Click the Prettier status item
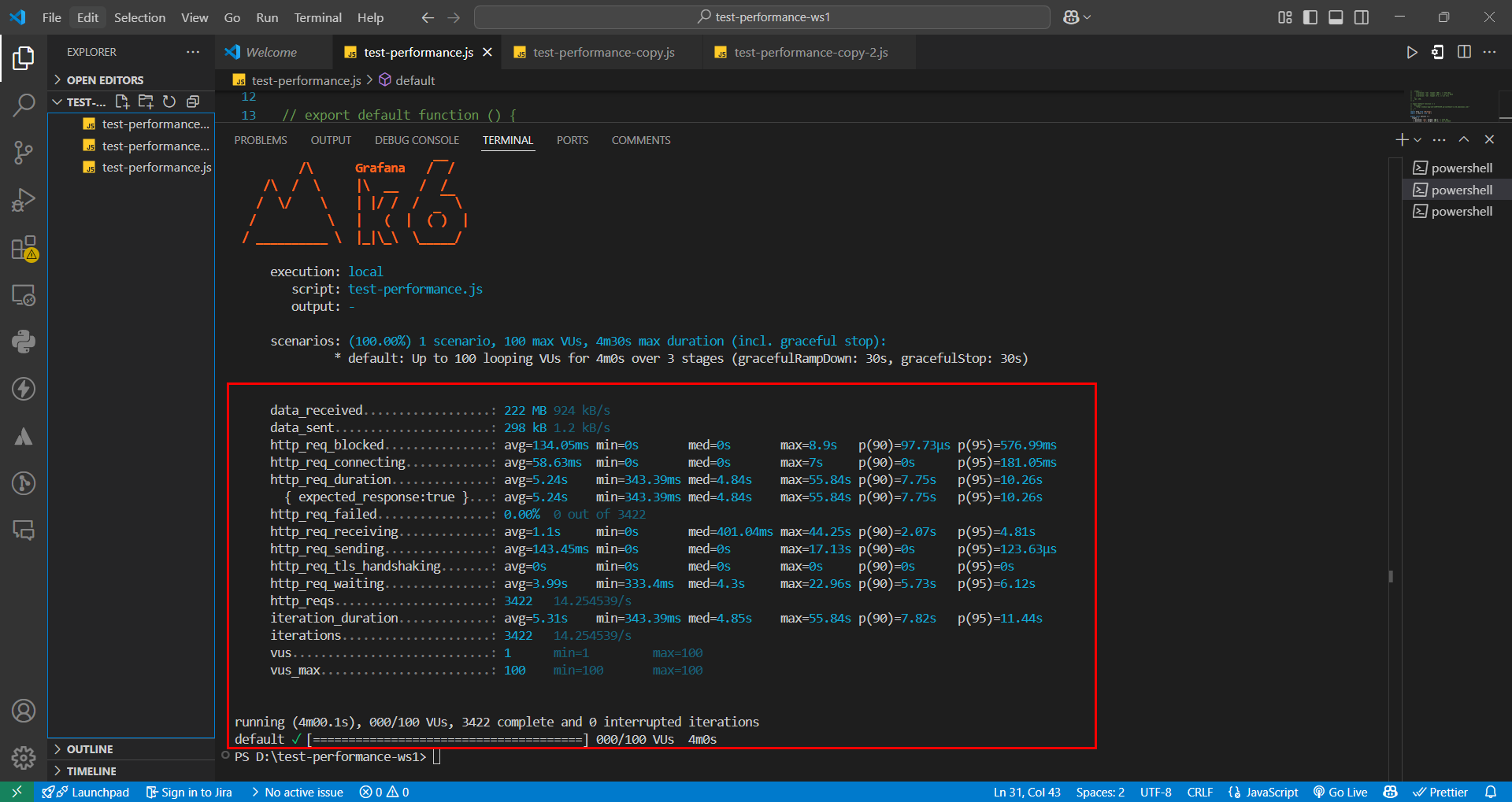Viewport: 1512px width, 802px height. (x=1440, y=792)
